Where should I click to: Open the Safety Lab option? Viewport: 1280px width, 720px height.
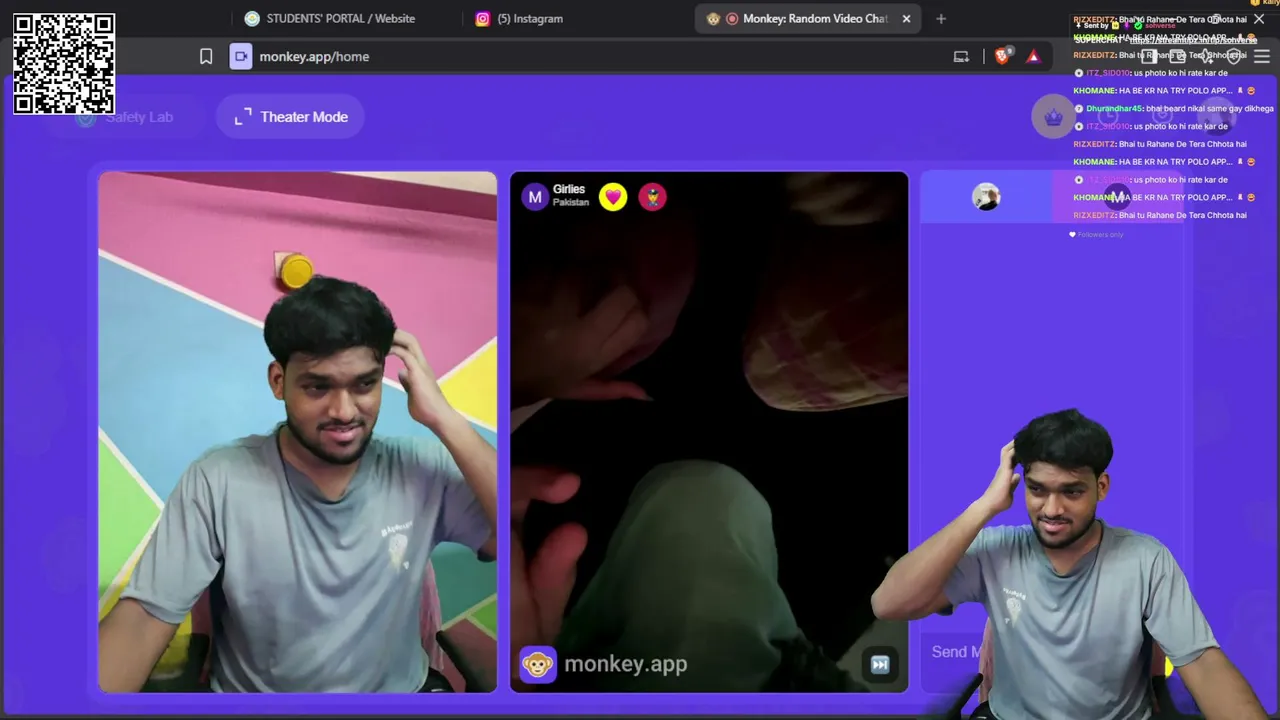(x=126, y=117)
